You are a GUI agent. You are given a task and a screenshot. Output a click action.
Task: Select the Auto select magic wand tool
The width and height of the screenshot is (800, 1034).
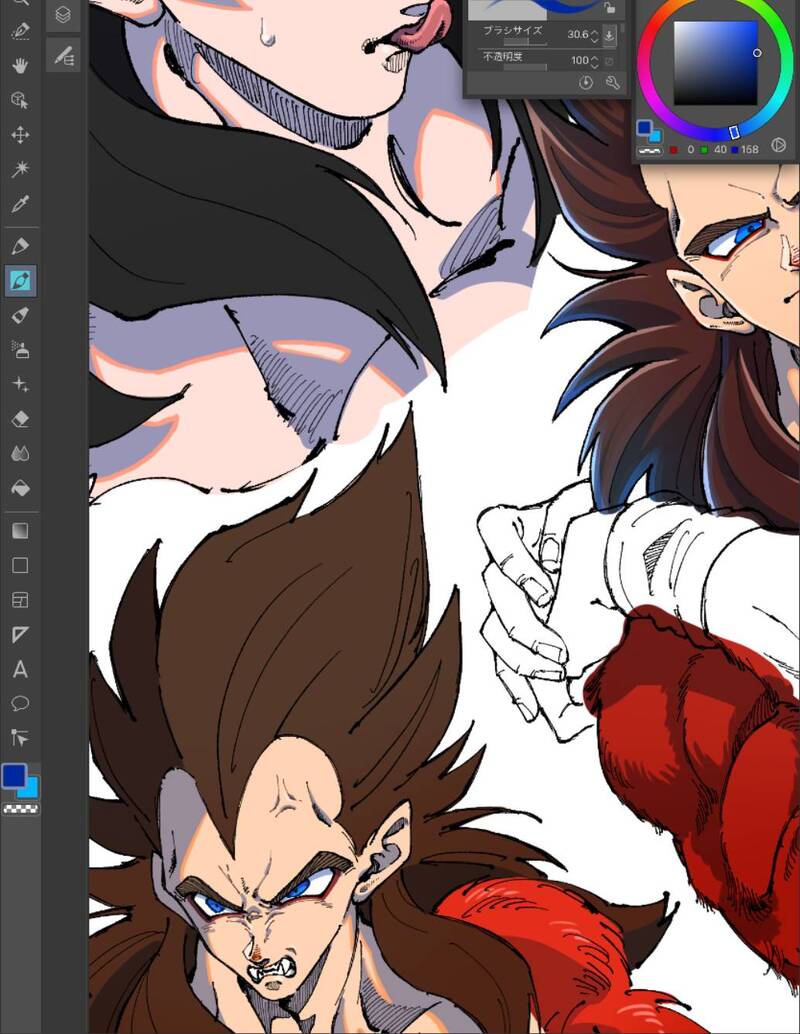tap(20, 169)
